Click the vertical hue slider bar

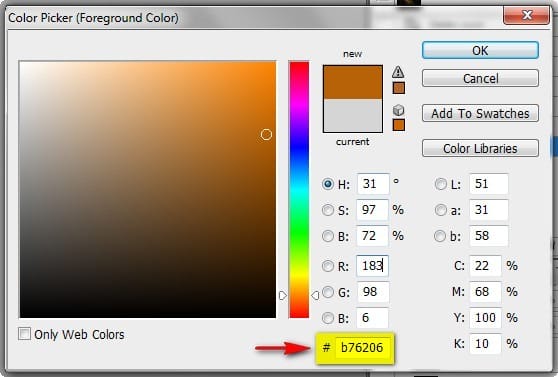pos(299,189)
